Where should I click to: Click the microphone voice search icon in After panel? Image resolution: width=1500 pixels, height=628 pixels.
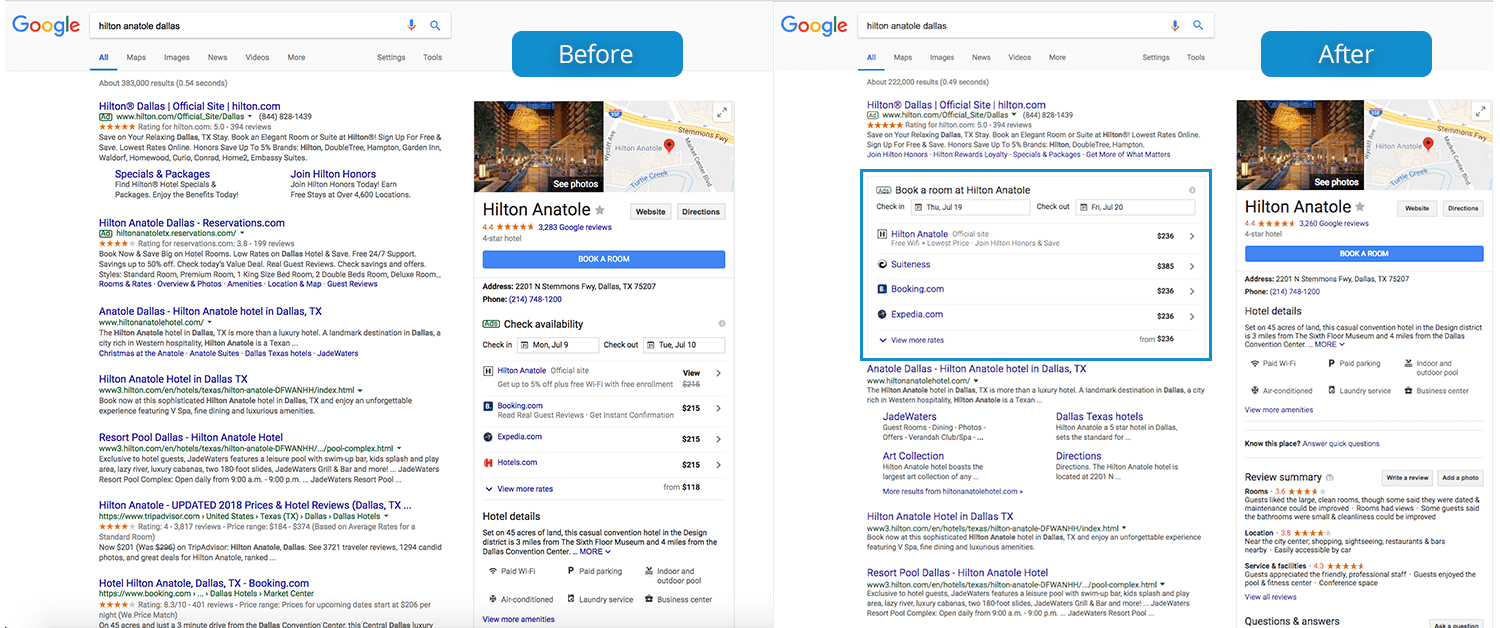(x=1175, y=25)
